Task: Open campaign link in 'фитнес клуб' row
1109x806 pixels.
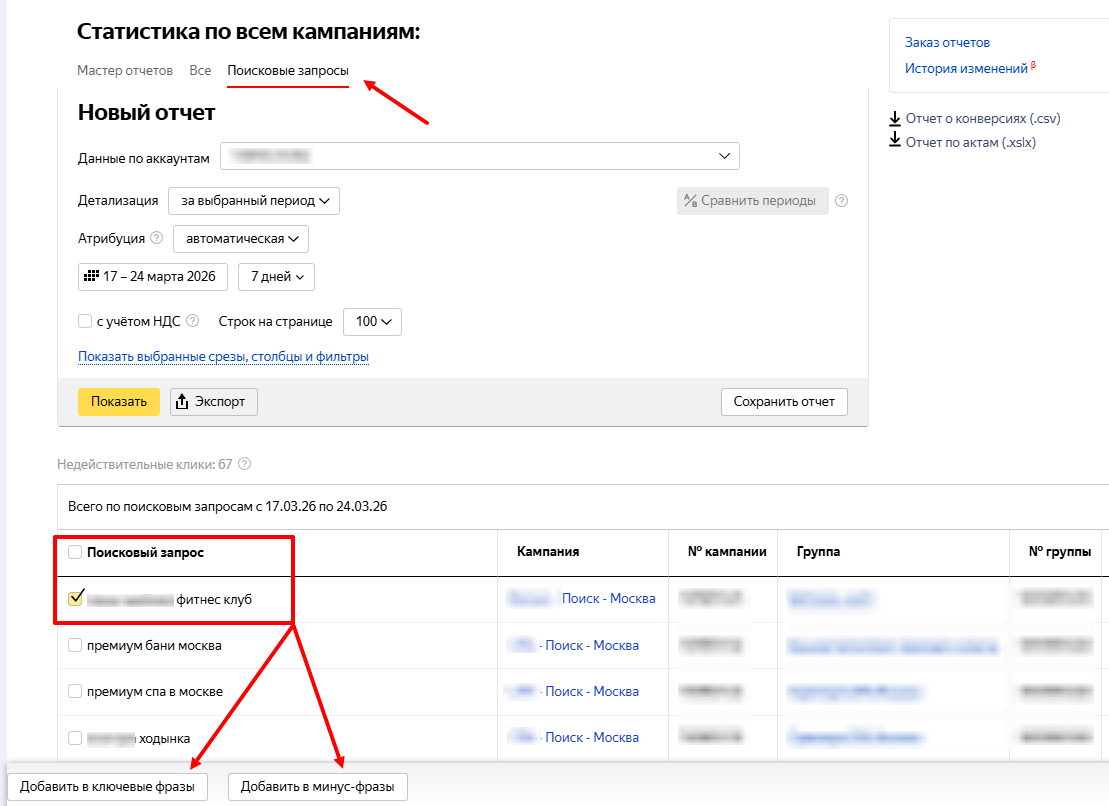Action: [581, 598]
